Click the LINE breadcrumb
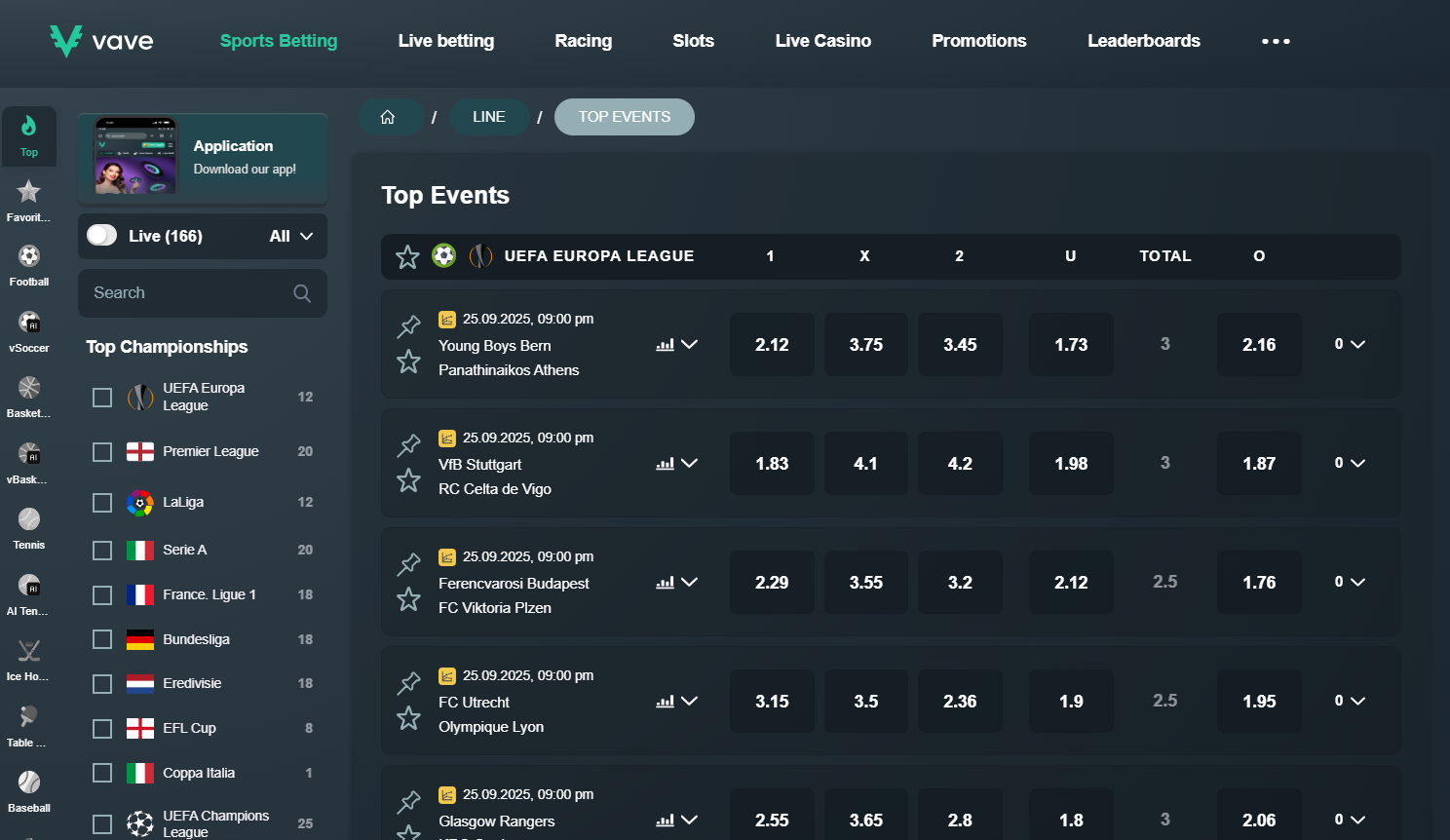 click(489, 117)
